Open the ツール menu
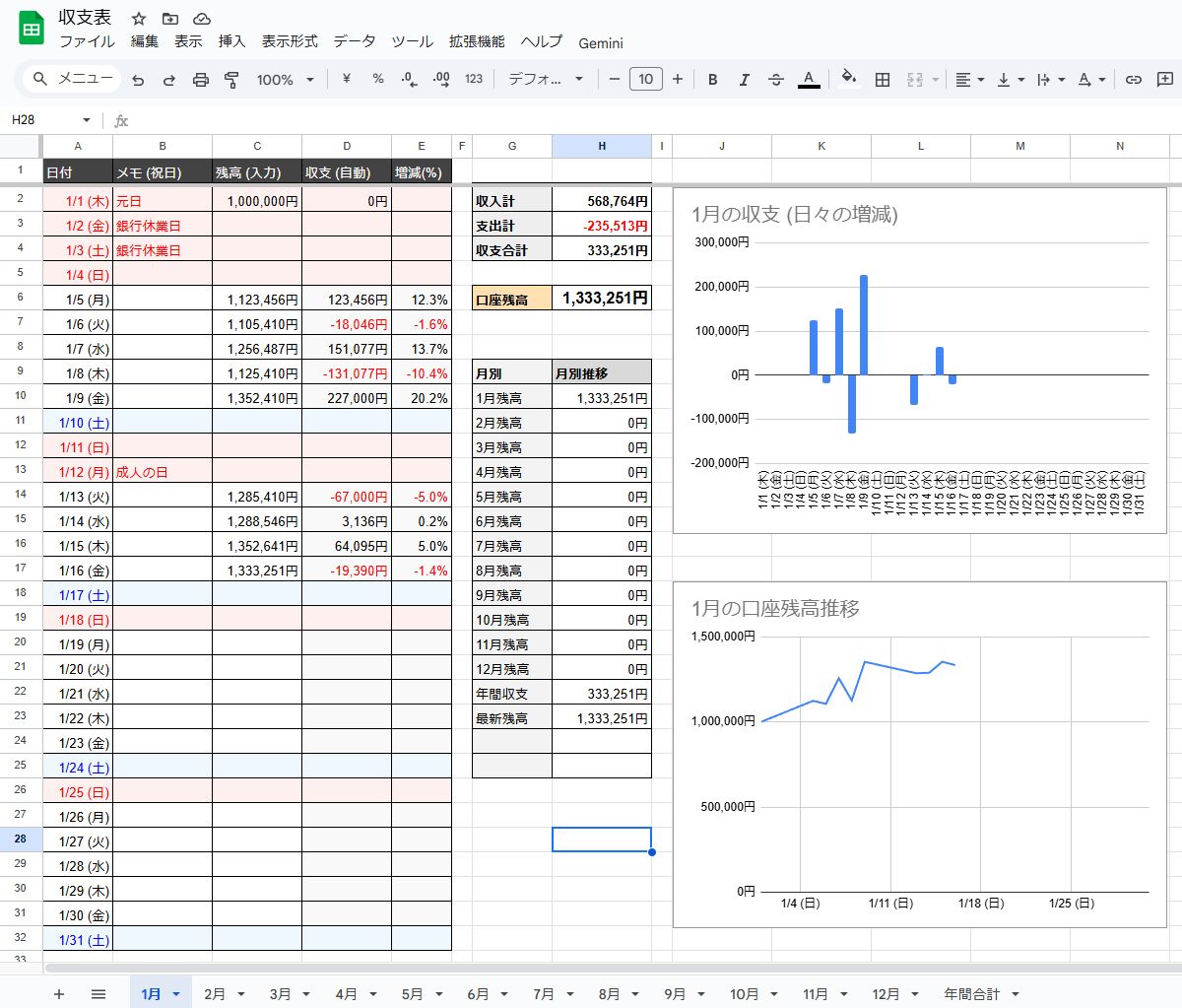Viewport: 1182px width, 1008px height. pyautogui.click(x=412, y=41)
